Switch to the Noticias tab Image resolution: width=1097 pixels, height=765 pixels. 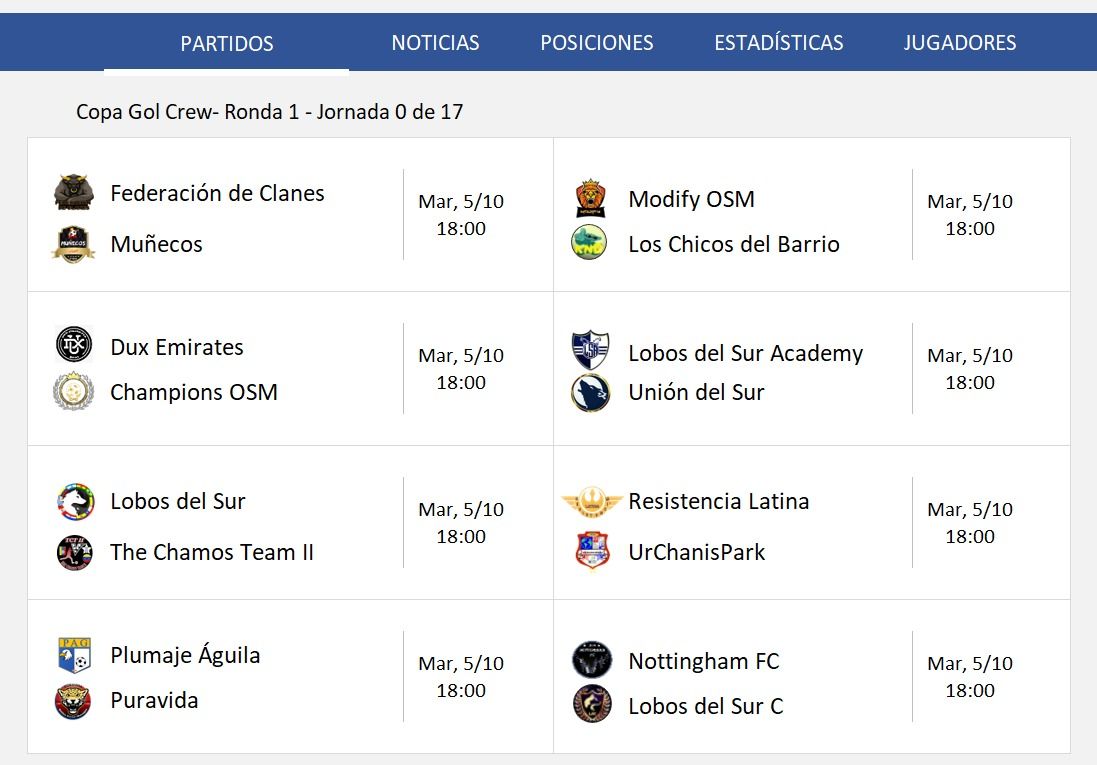click(x=435, y=43)
